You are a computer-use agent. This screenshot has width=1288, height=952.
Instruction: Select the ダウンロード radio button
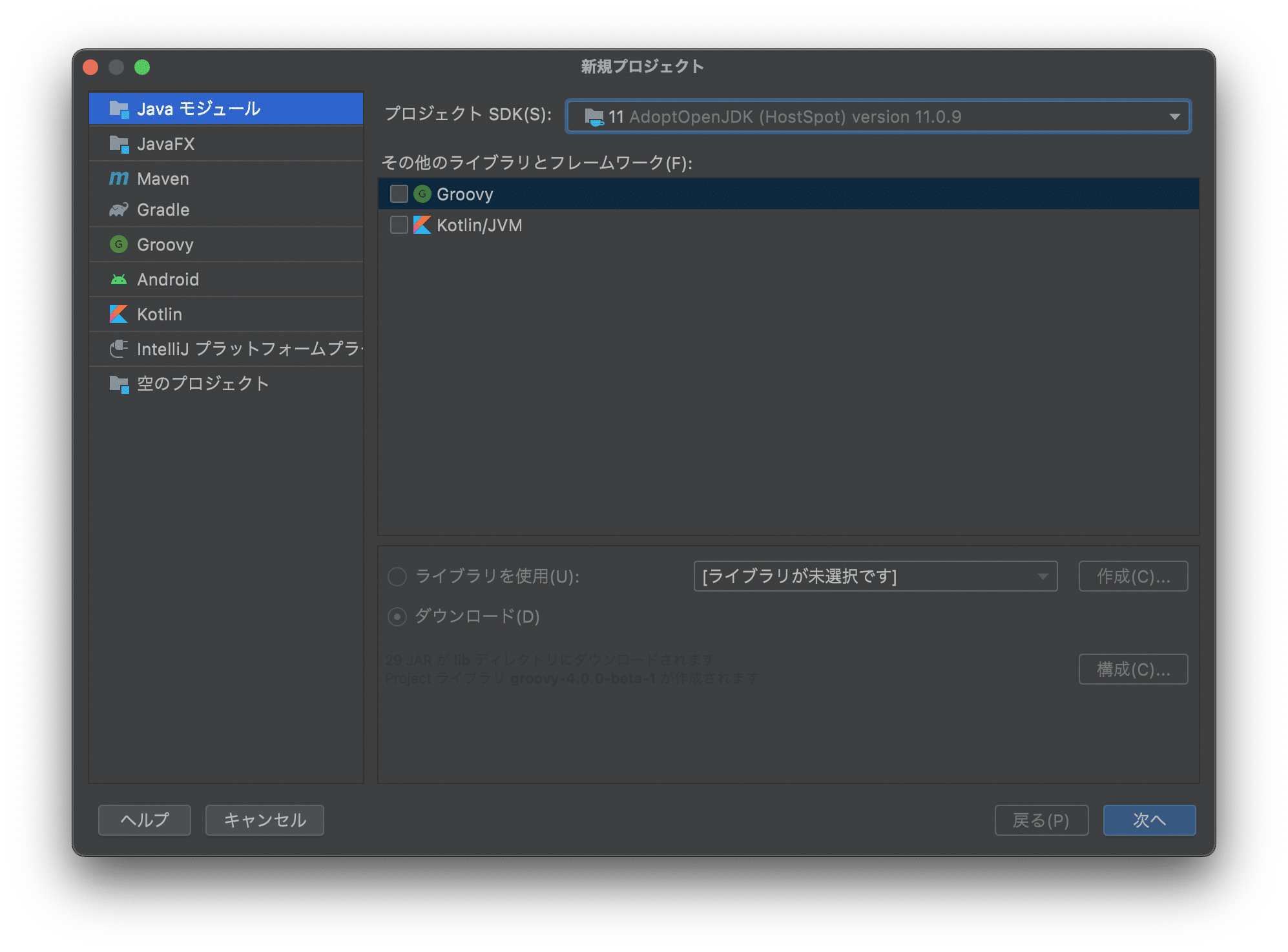(x=397, y=616)
